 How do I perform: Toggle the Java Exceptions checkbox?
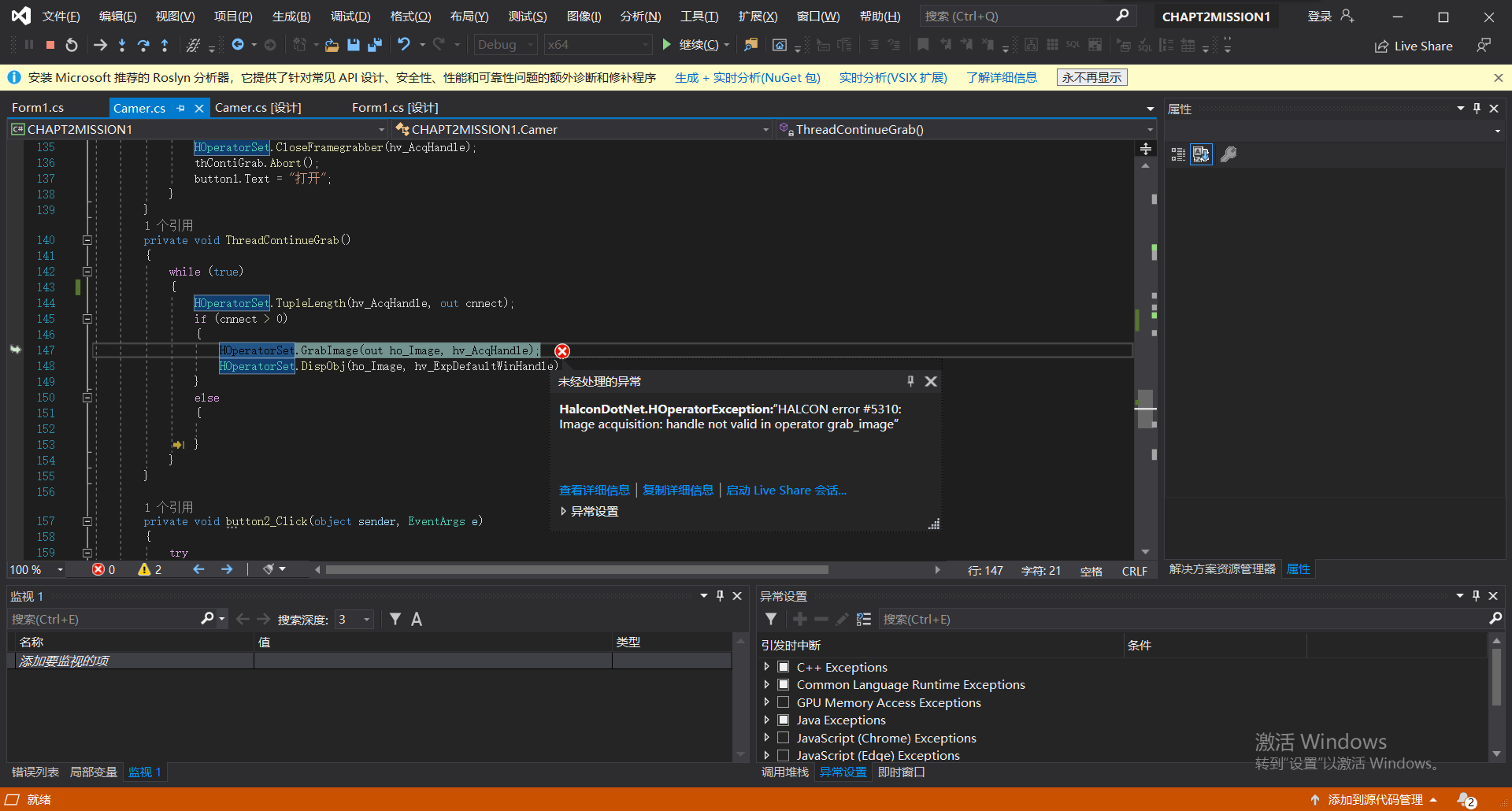(x=784, y=720)
